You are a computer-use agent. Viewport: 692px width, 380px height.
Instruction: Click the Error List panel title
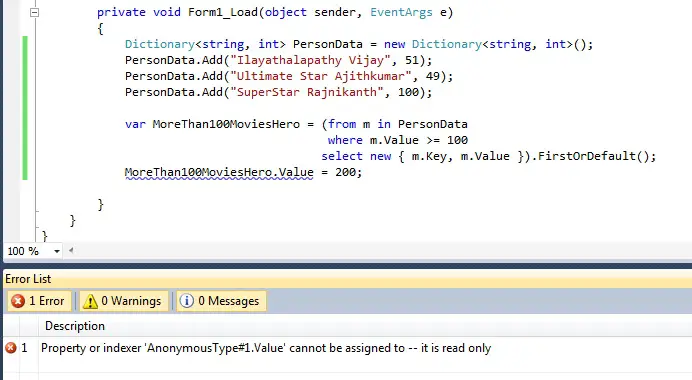pyautogui.click(x=28, y=279)
